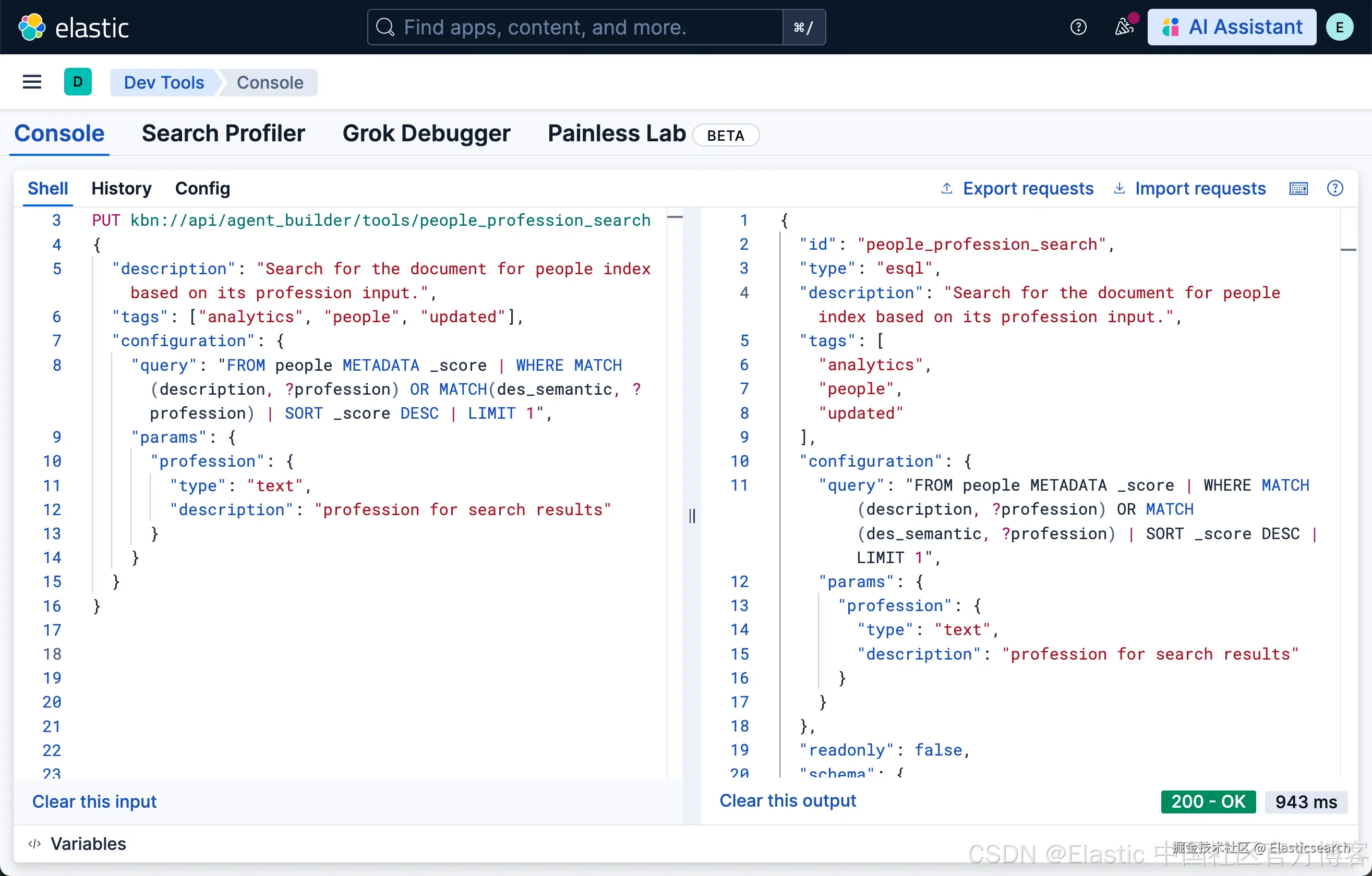Image resolution: width=1372 pixels, height=876 pixels.
Task: Grab the editor panel resize divider
Action: [692, 516]
